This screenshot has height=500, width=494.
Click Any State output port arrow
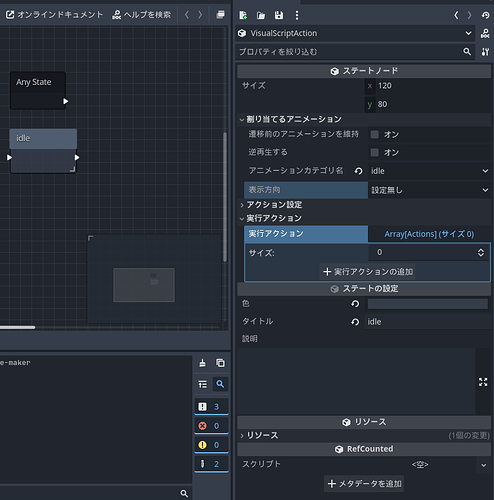(x=66, y=101)
